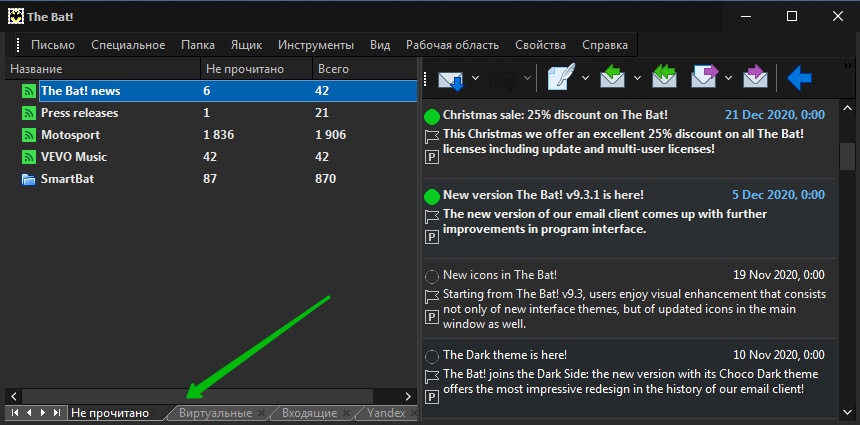Click the RSS icon beside VEVO Music
The width and height of the screenshot is (860, 425).
[29, 157]
